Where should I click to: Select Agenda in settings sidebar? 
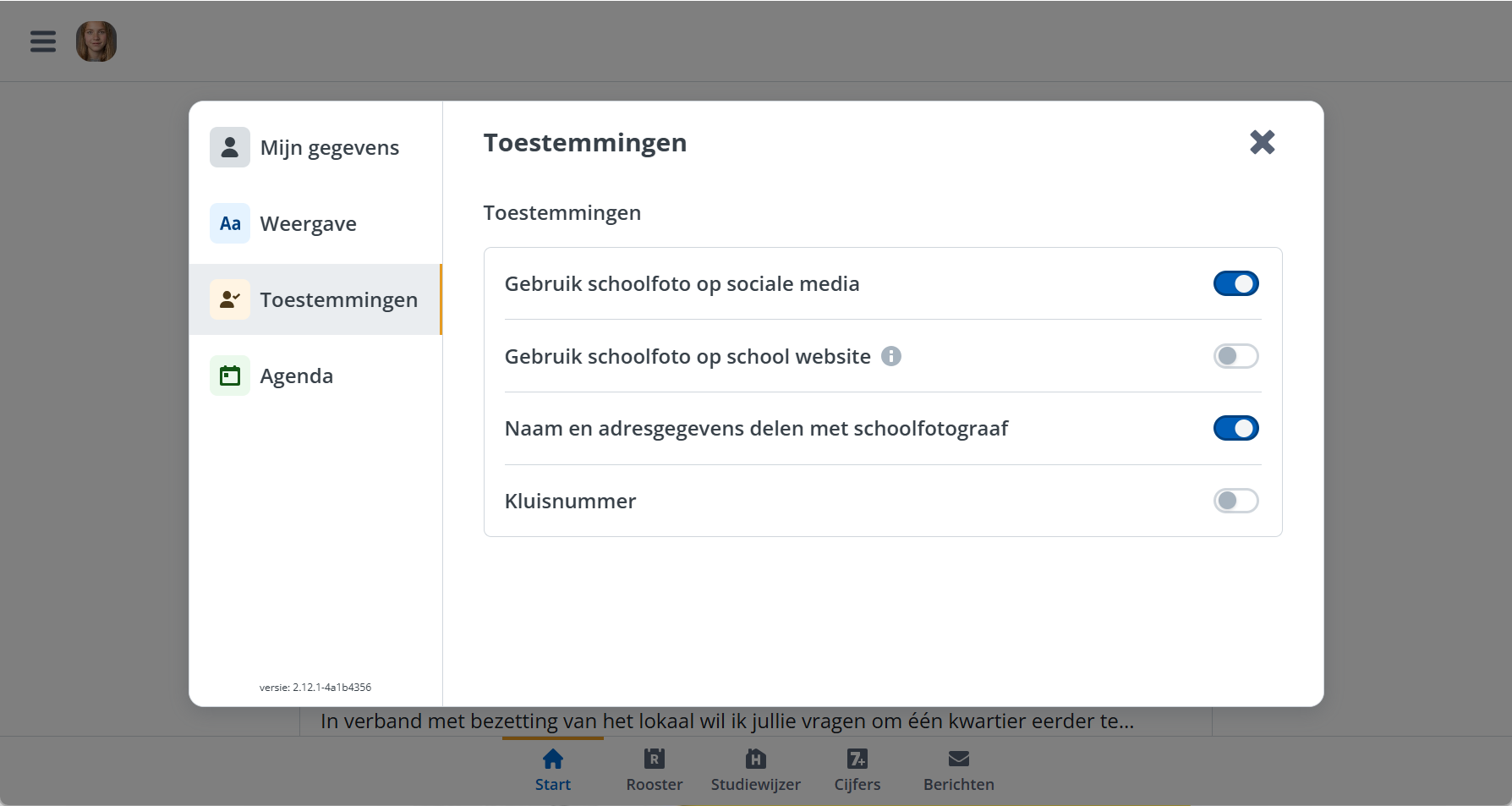(x=296, y=376)
